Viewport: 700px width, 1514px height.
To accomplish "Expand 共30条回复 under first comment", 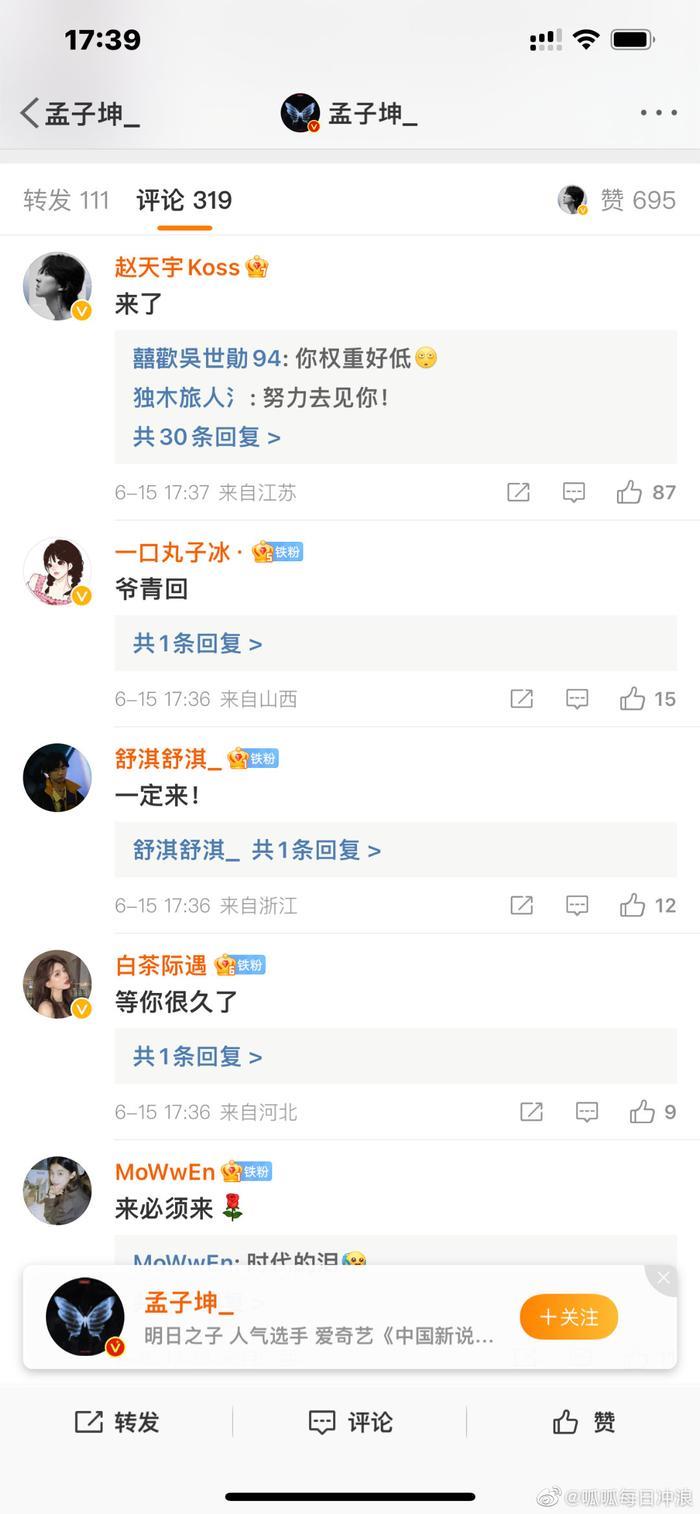I will coord(207,437).
